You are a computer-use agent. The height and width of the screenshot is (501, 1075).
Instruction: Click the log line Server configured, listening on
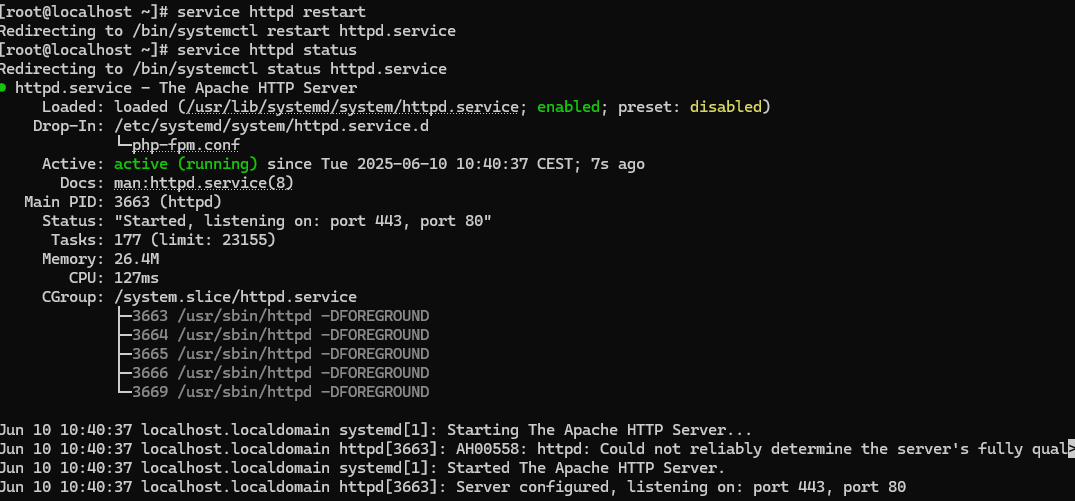click(453, 487)
